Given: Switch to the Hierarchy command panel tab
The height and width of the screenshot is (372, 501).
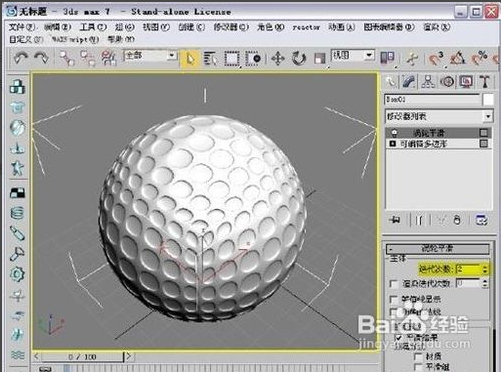Looking at the screenshot, I should tap(428, 81).
